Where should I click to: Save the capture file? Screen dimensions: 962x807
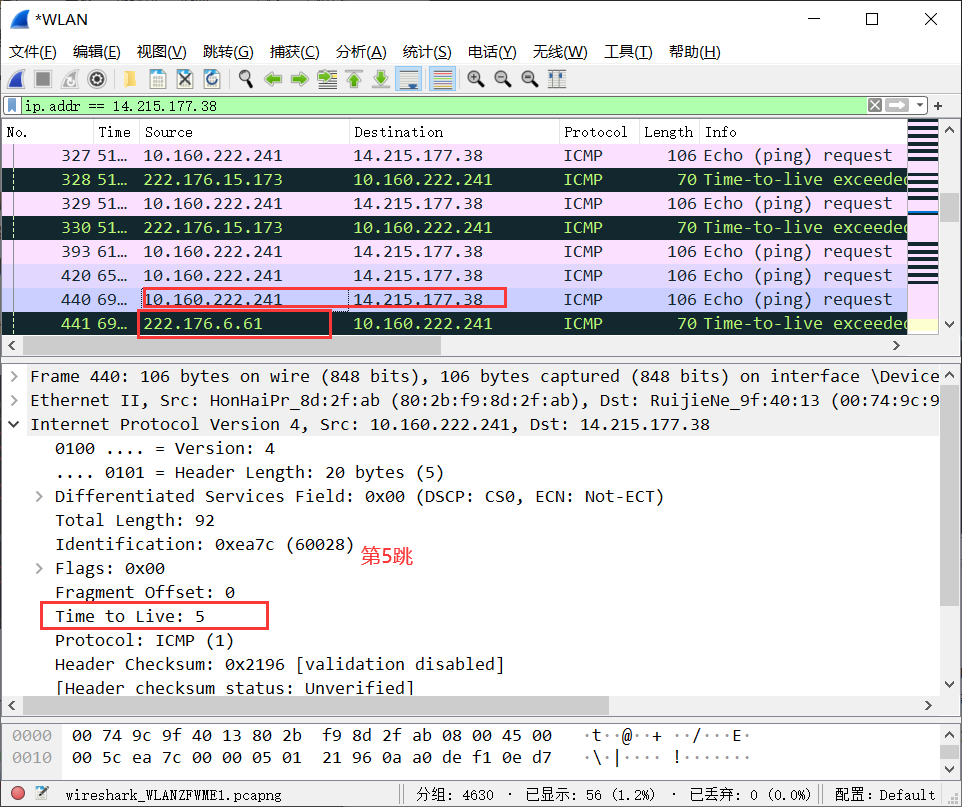158,79
